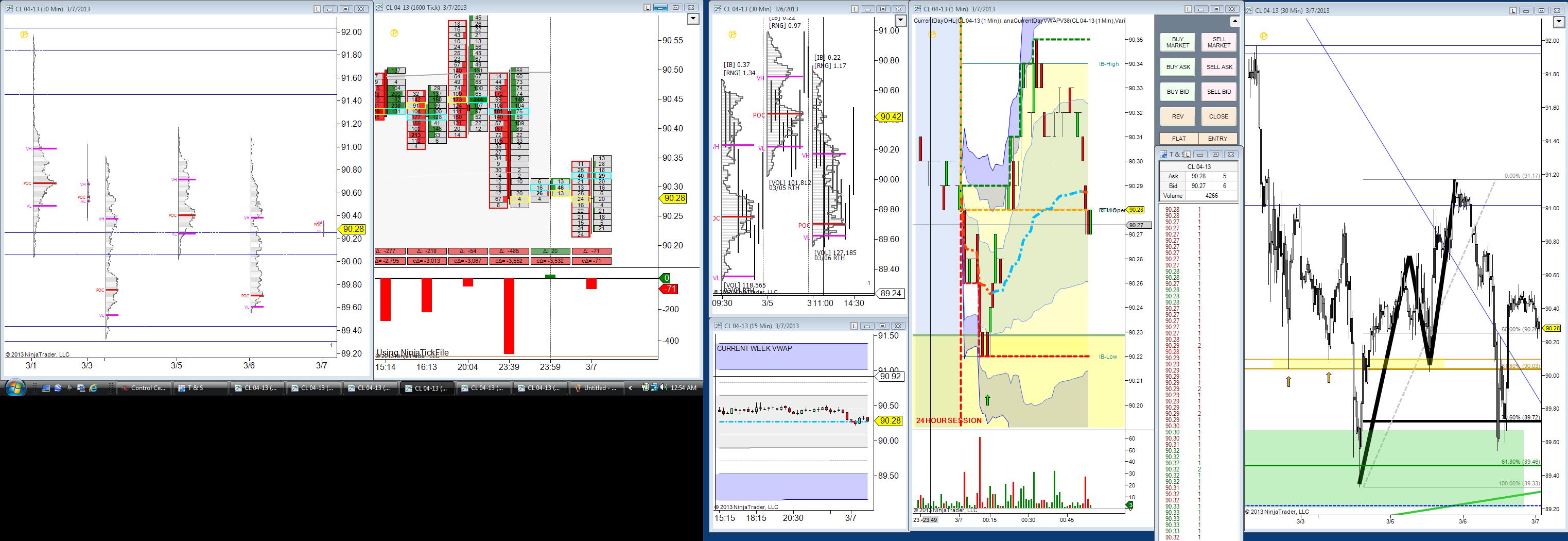This screenshot has width=1568, height=541.
Task: Click the chart icon in 1 Min window title
Action: pyautogui.click(x=917, y=9)
